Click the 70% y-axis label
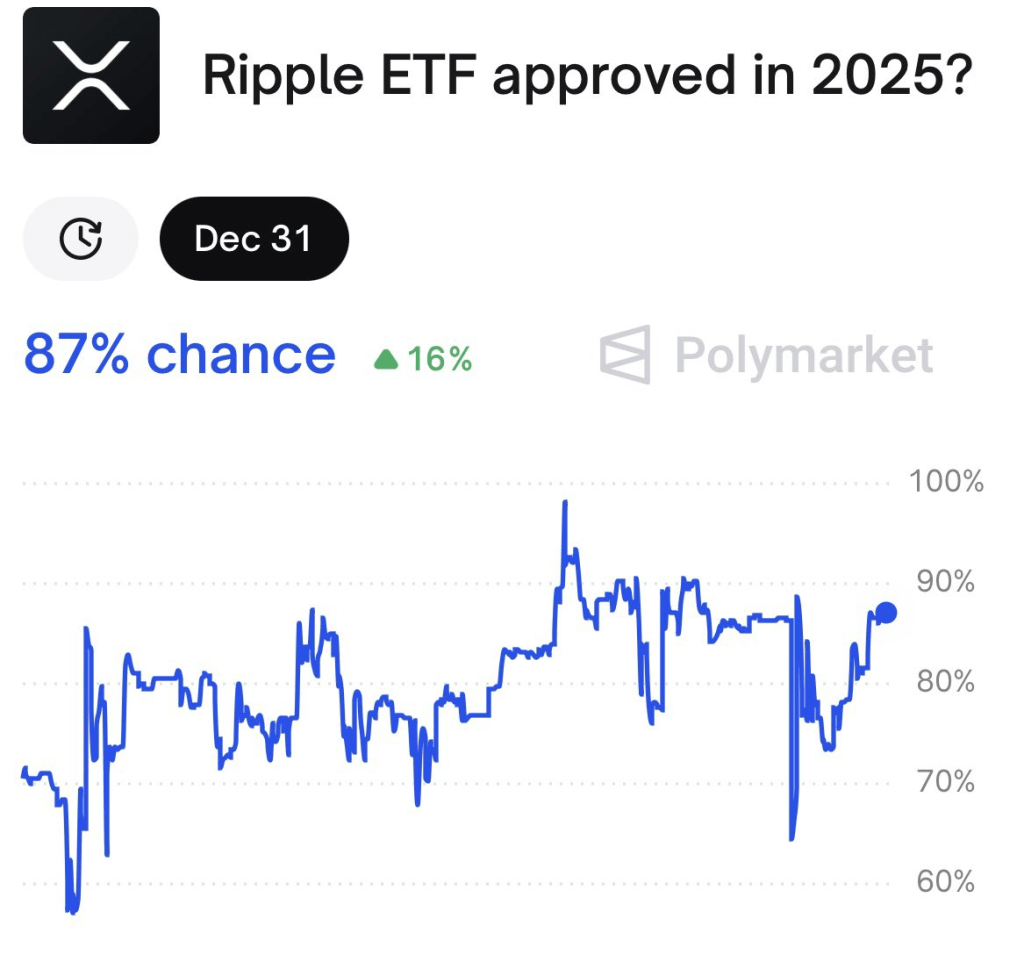This screenshot has width=1024, height=962. pyautogui.click(x=946, y=781)
